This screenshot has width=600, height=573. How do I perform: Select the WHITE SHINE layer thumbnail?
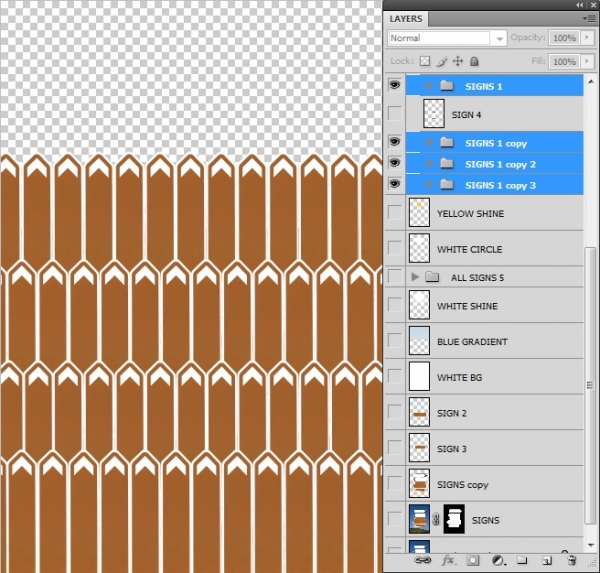[419, 305]
